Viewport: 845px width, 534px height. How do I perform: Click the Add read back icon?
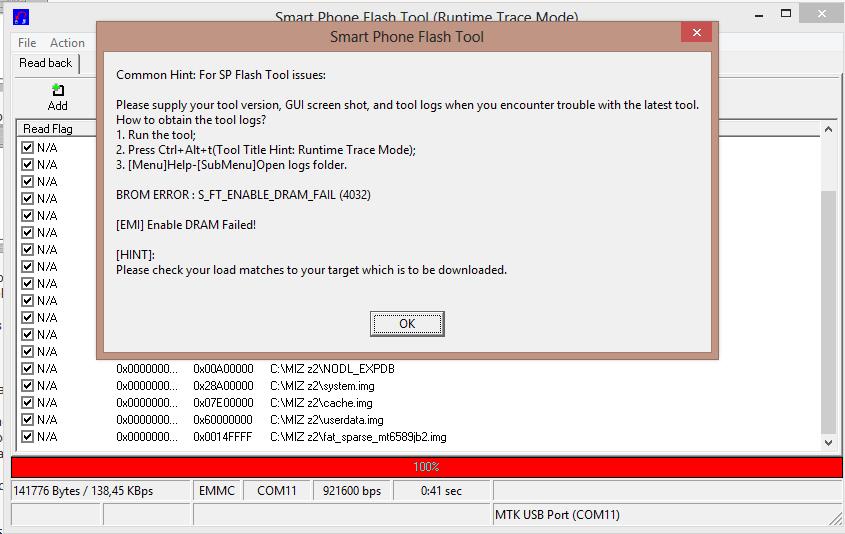coord(58,97)
